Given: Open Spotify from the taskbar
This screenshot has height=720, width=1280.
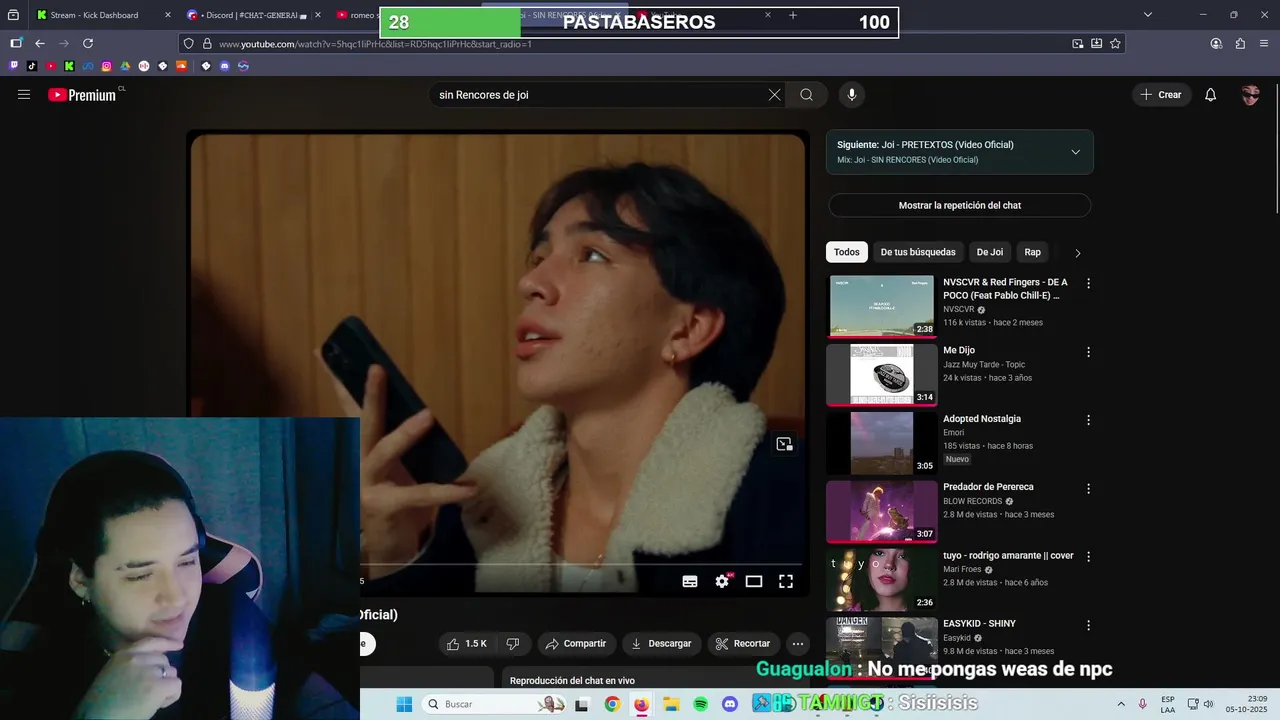Looking at the screenshot, I should 701,704.
